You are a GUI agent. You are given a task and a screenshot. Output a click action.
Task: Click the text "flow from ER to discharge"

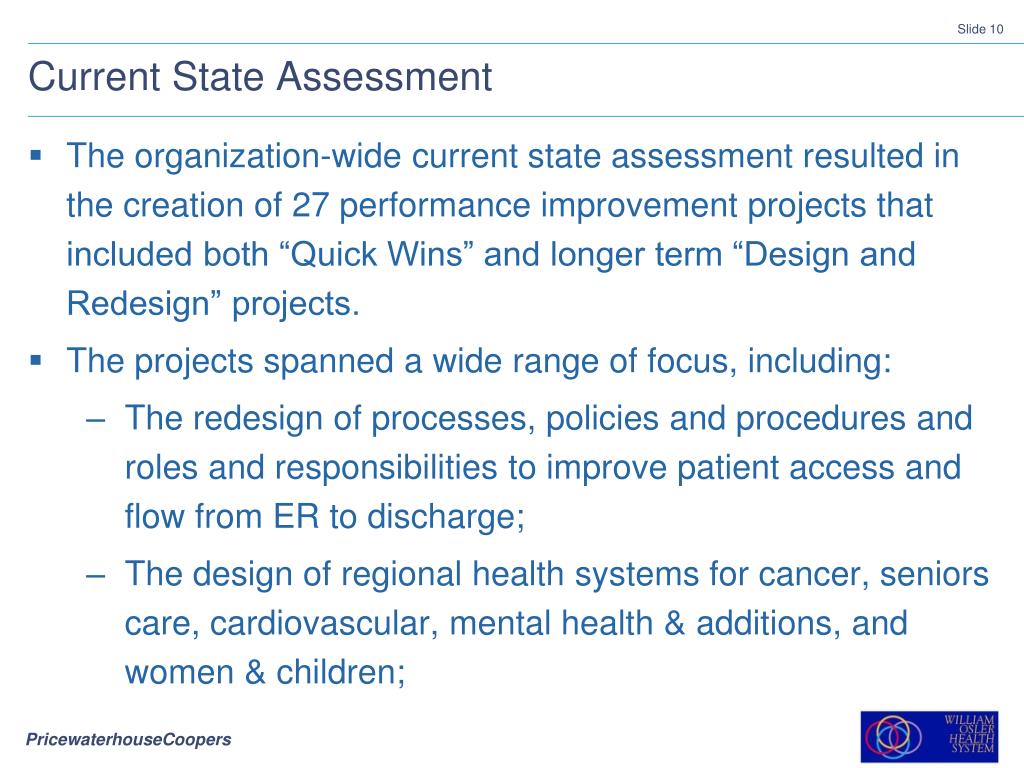[x=322, y=517]
